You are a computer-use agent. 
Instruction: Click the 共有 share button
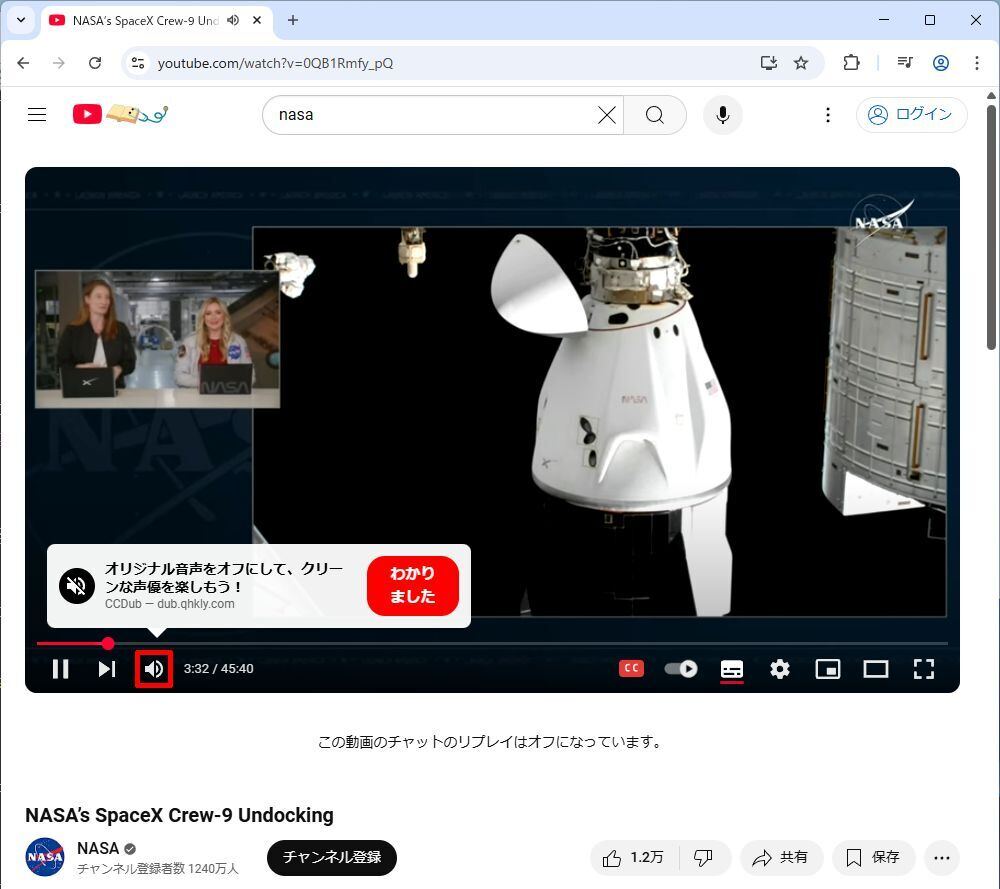781,858
